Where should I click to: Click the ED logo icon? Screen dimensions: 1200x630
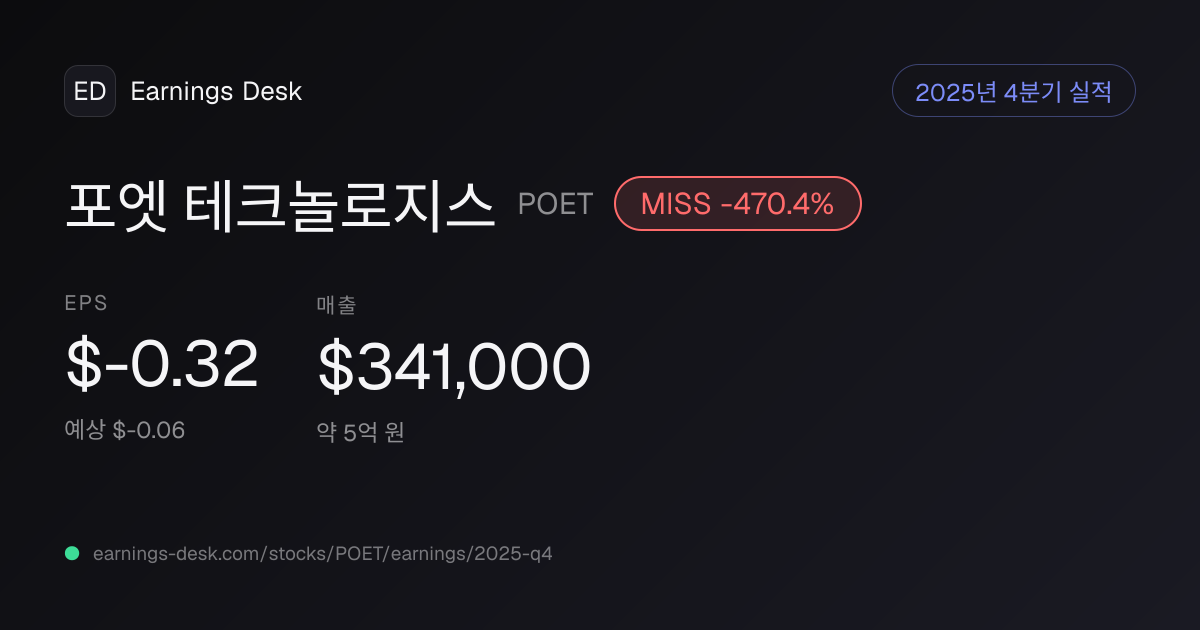[90, 91]
